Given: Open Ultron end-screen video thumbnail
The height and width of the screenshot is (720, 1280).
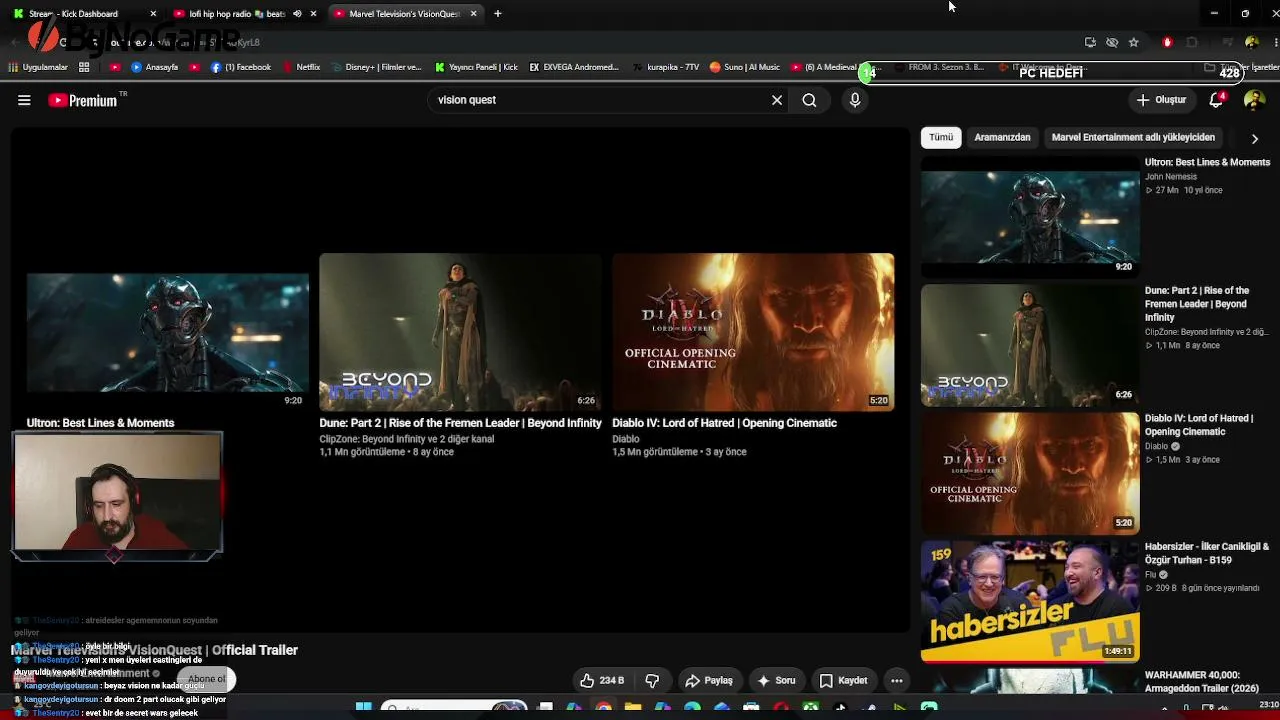Looking at the screenshot, I should (168, 333).
